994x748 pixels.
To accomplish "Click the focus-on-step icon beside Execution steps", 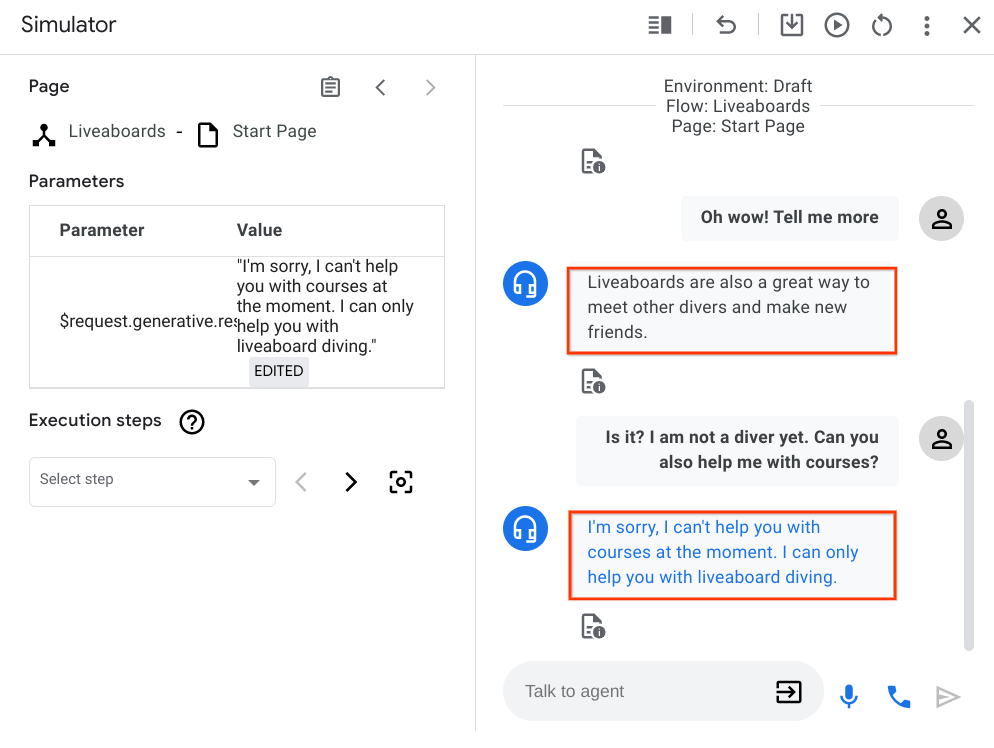I will (x=401, y=482).
